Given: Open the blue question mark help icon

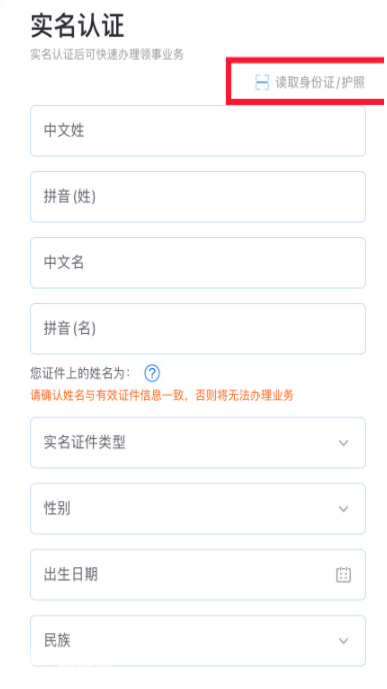Looking at the screenshot, I should click(x=152, y=374).
